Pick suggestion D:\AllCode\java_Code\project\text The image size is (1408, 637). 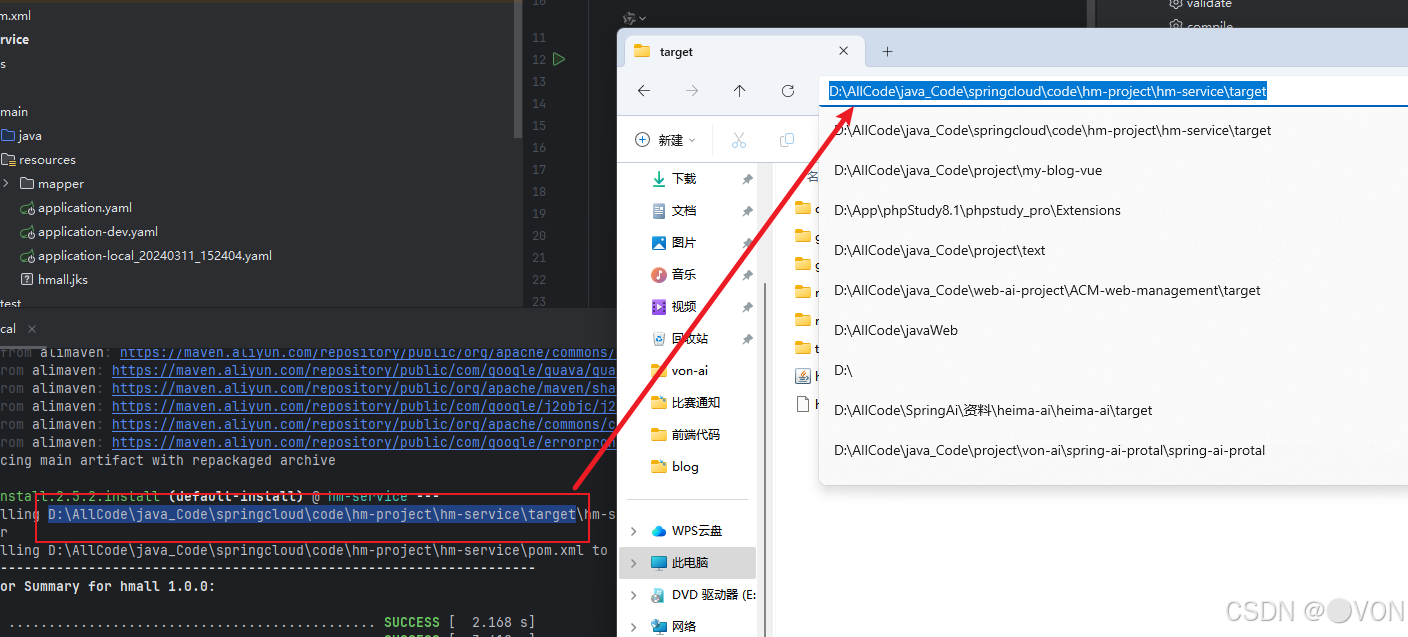pos(939,250)
